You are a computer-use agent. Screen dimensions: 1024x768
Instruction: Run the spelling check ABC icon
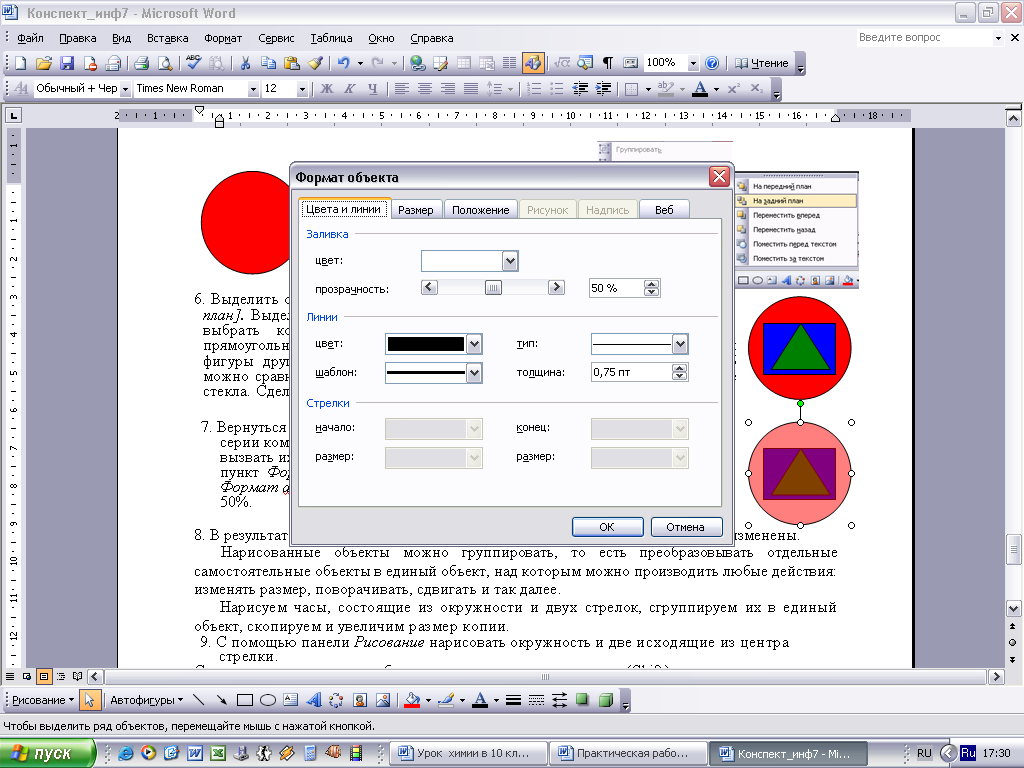click(193, 63)
